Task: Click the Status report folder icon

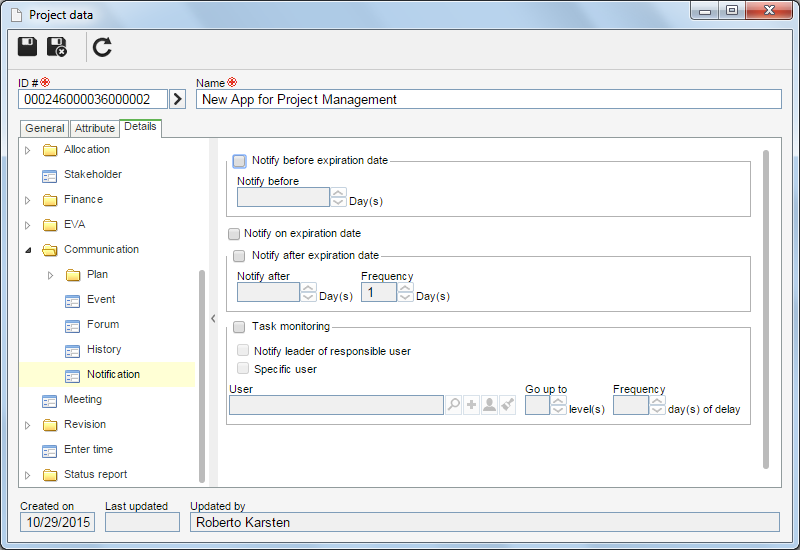Action: tap(50, 475)
